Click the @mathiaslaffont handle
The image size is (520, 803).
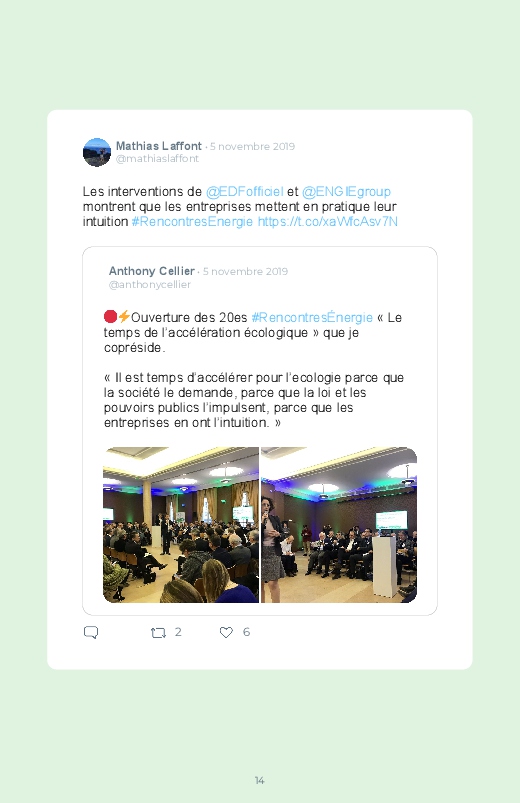coord(157,159)
